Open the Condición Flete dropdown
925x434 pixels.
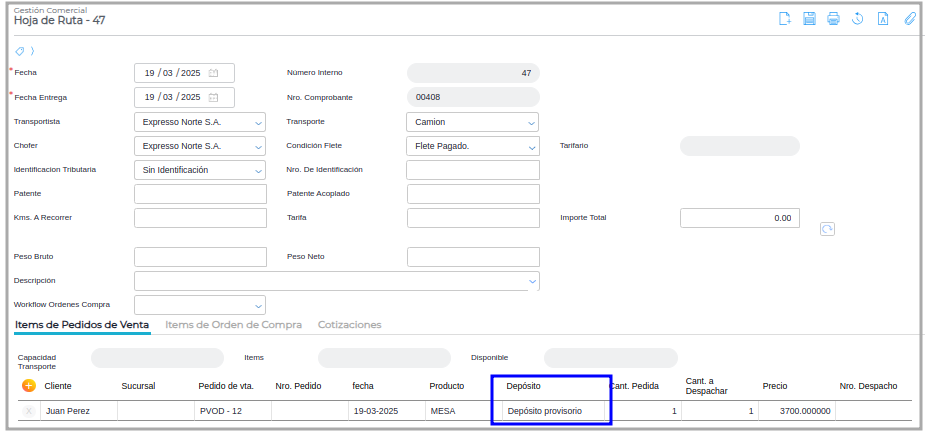click(532, 147)
